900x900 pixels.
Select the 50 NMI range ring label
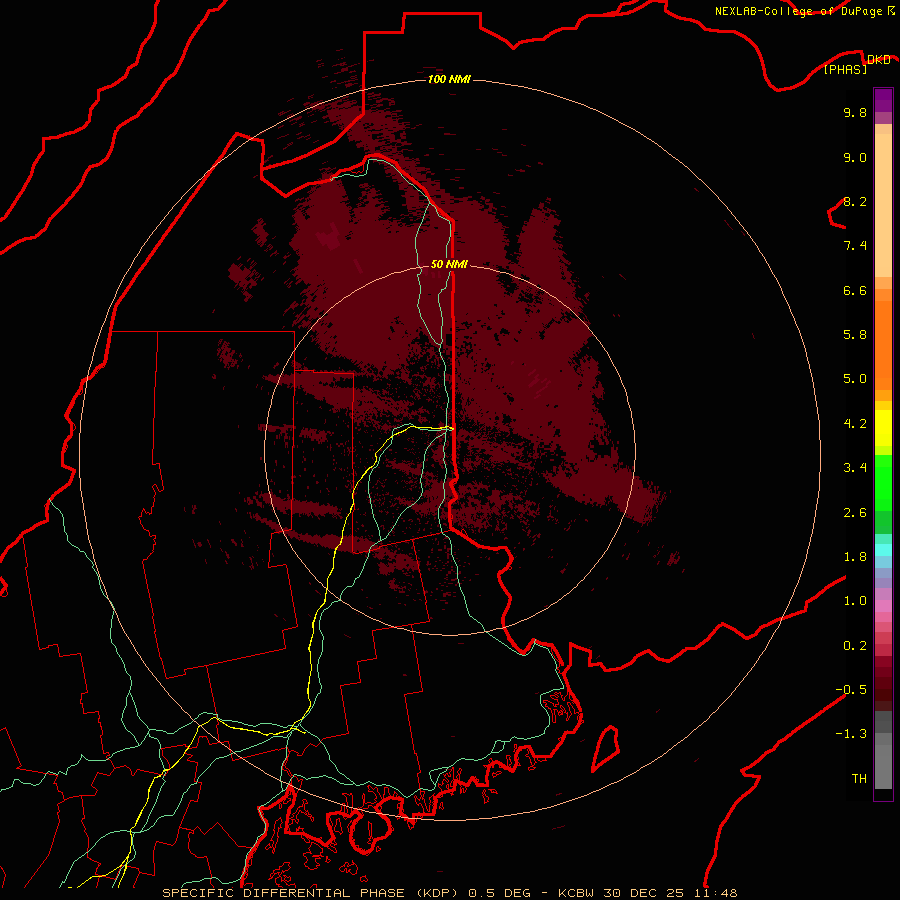point(449,264)
